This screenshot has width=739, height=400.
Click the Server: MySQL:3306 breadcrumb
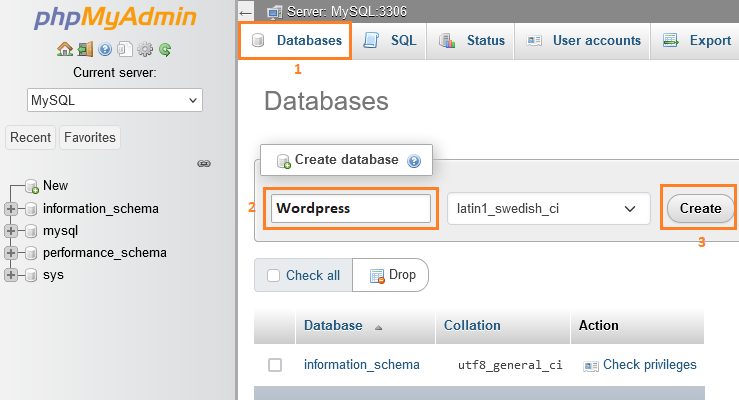coord(347,11)
